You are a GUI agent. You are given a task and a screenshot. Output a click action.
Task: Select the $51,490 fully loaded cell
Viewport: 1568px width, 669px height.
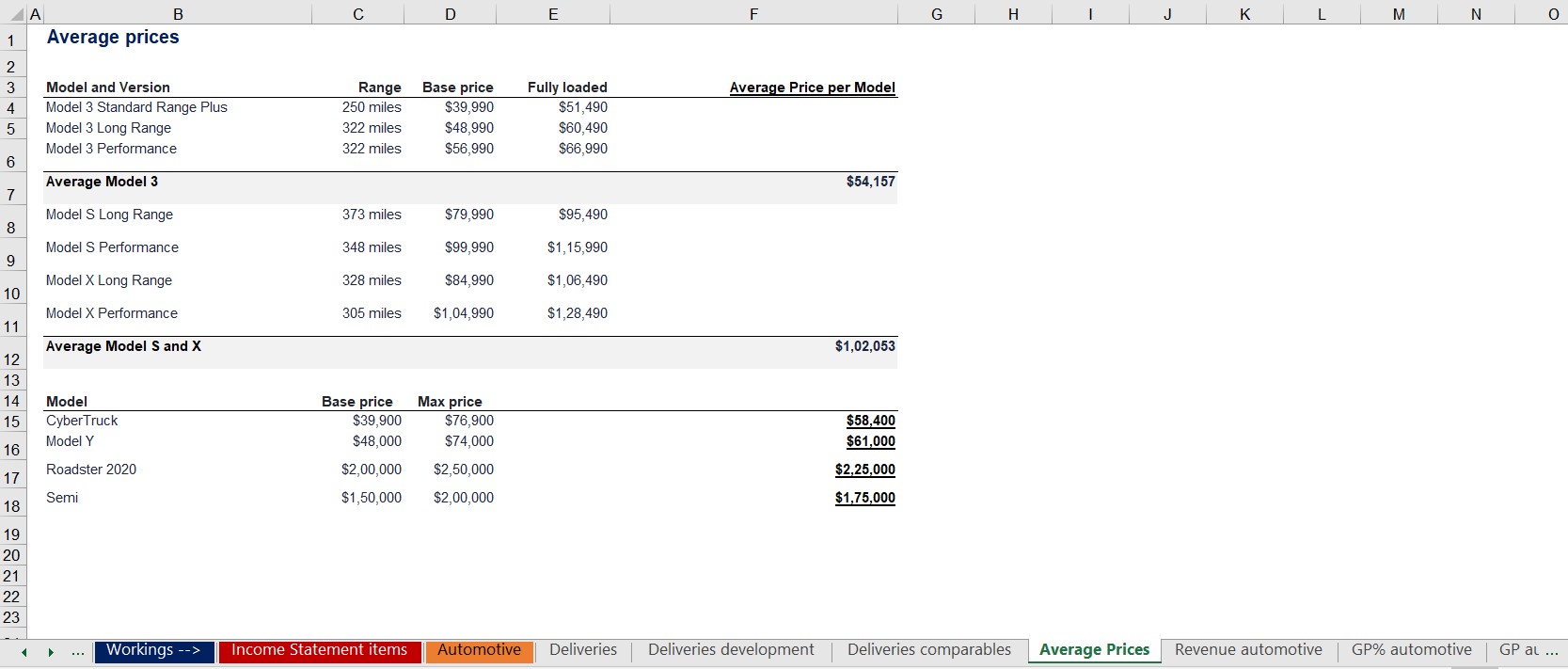pos(583,107)
